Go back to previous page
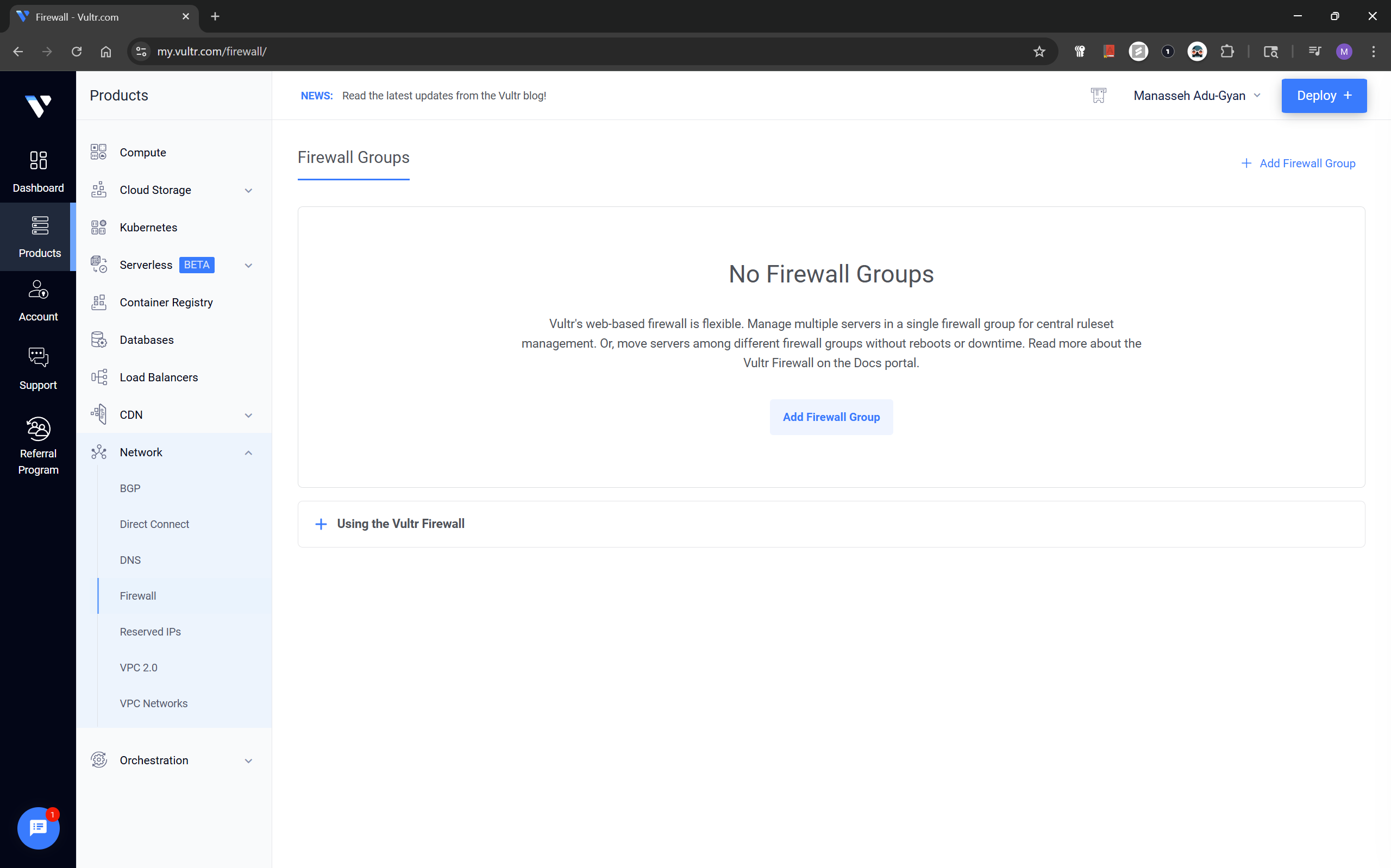1391x868 pixels. click(18, 52)
